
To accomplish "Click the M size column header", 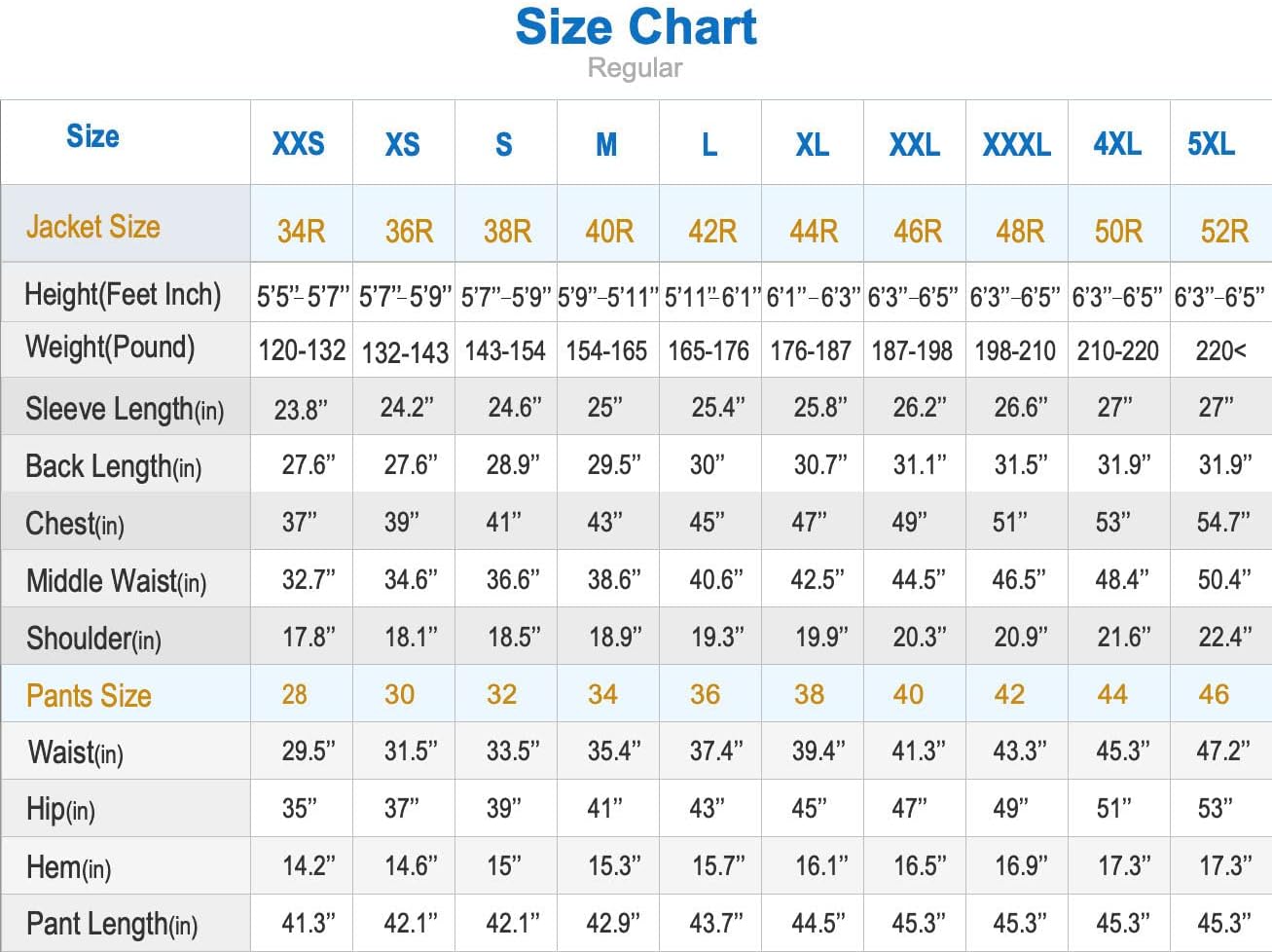I will point(606,144).
